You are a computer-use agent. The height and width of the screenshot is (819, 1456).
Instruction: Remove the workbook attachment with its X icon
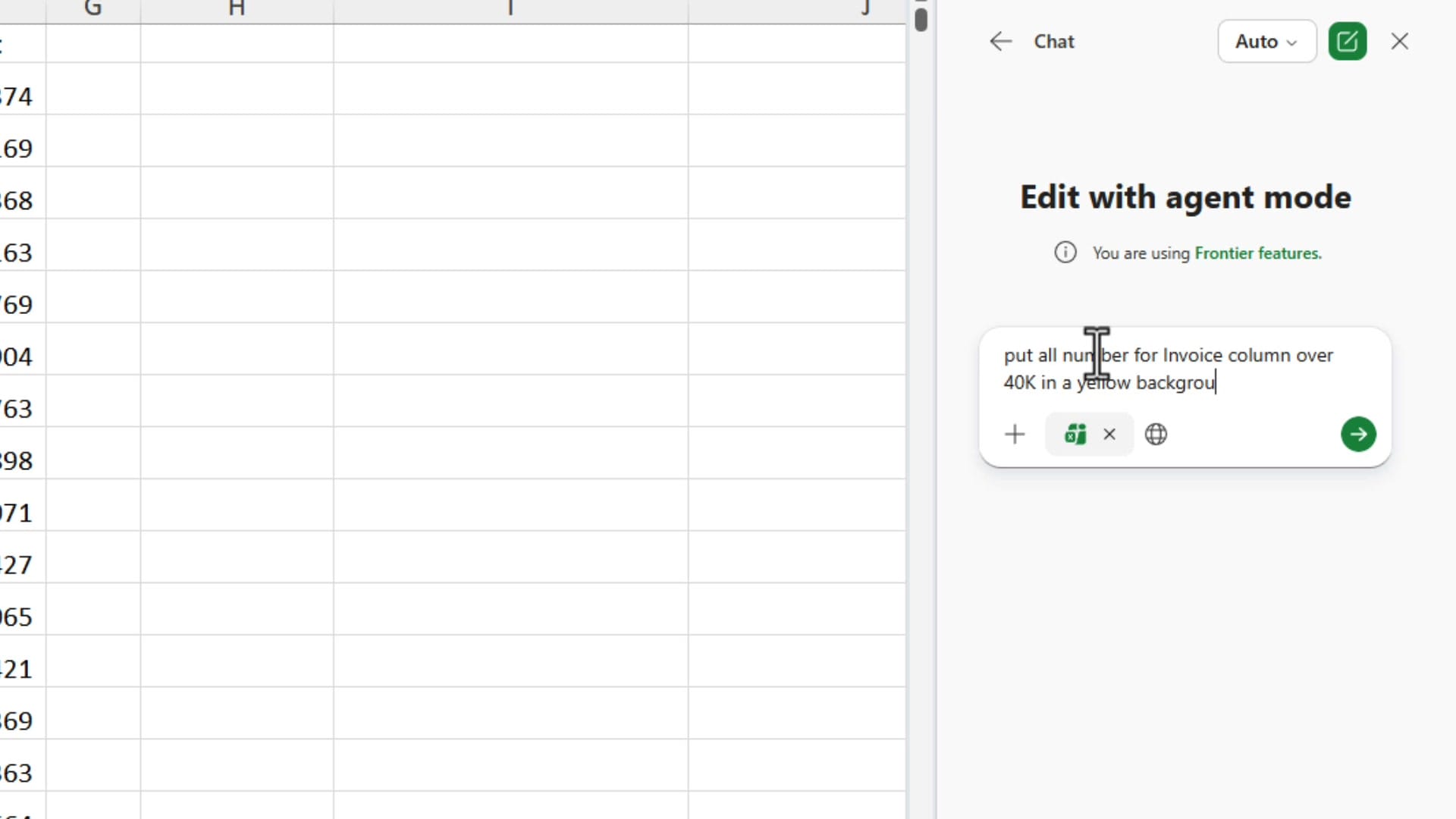[1109, 435]
